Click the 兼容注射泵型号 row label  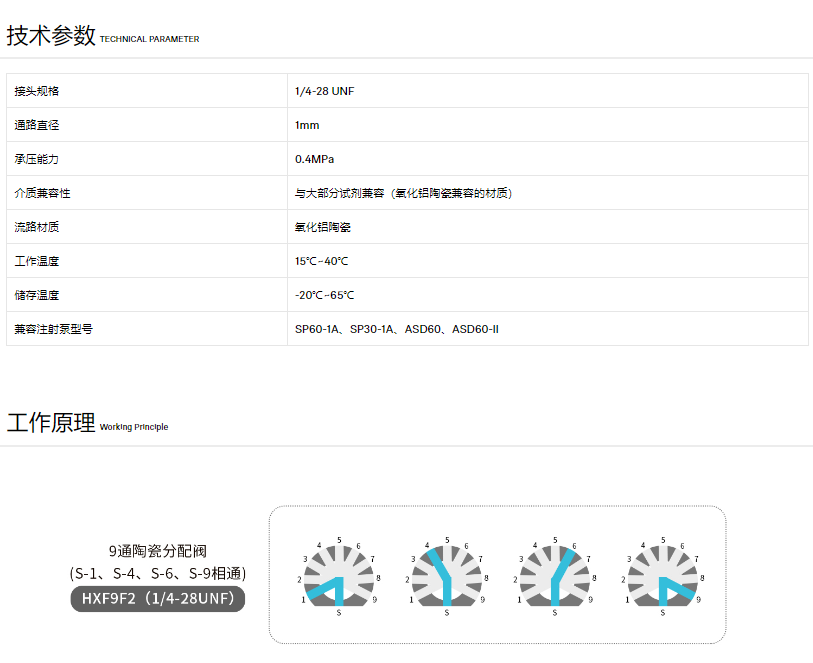[53, 329]
